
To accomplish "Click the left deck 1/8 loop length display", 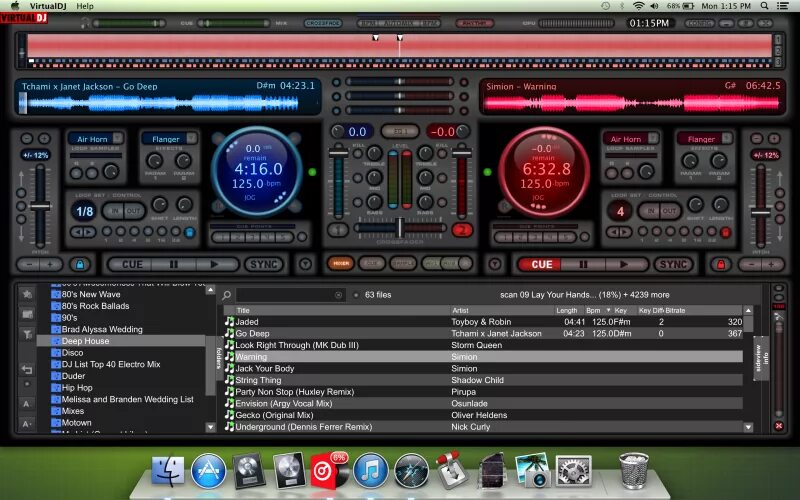I will click(x=84, y=211).
